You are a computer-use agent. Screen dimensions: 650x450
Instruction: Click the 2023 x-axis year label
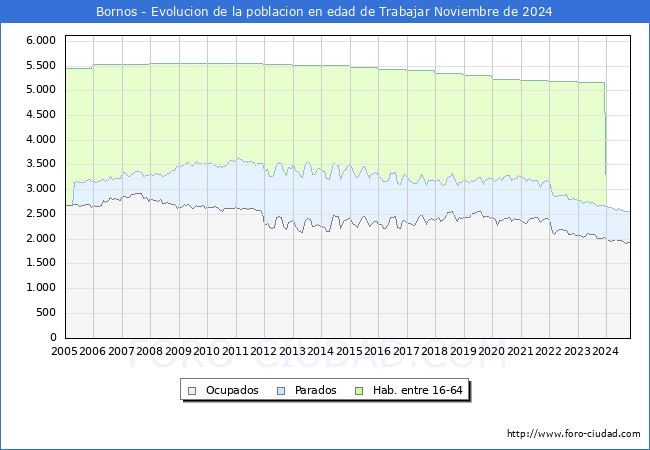(x=577, y=351)
